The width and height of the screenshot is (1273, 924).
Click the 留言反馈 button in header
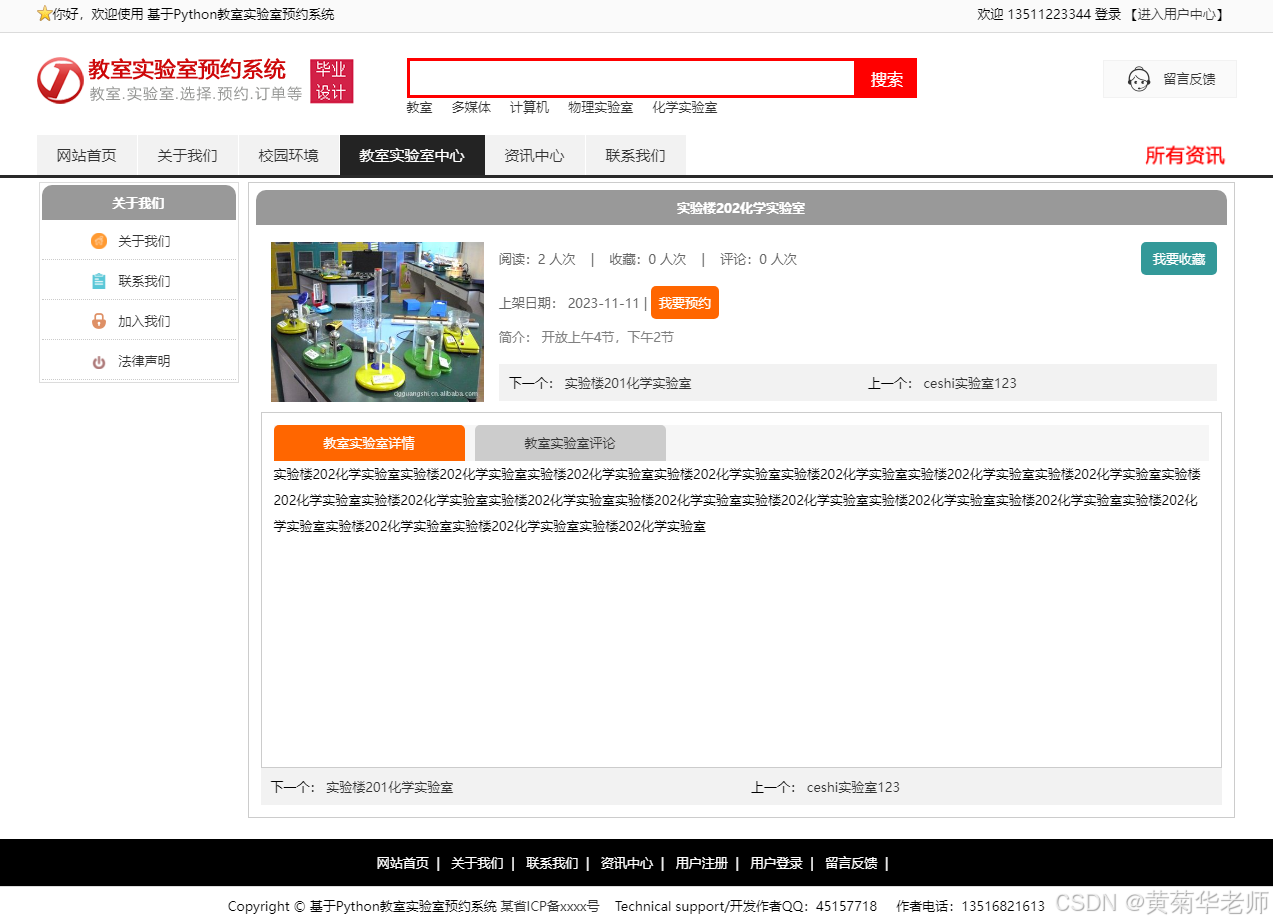(1170, 79)
